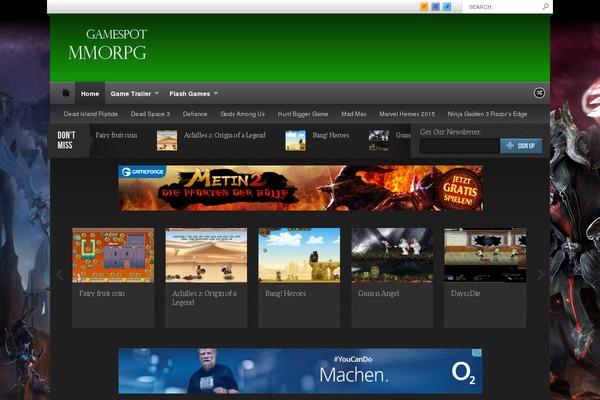Click the magnifier search icon
This screenshot has width=600, height=400.
pos(546,7)
